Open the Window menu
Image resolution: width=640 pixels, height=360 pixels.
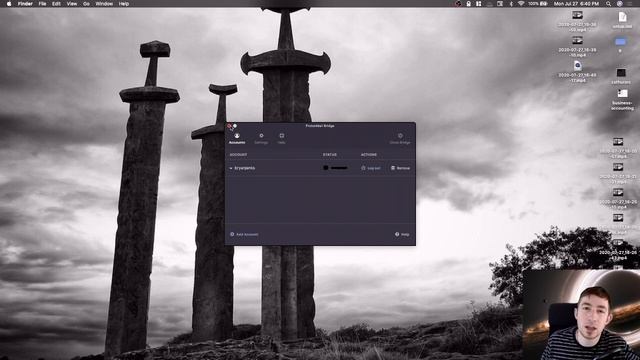tap(104, 4)
